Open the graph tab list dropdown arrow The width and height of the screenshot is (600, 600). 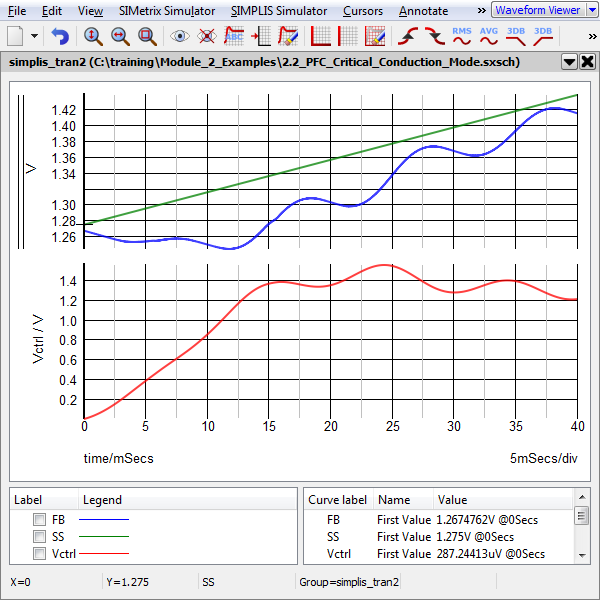pyautogui.click(x=569, y=61)
